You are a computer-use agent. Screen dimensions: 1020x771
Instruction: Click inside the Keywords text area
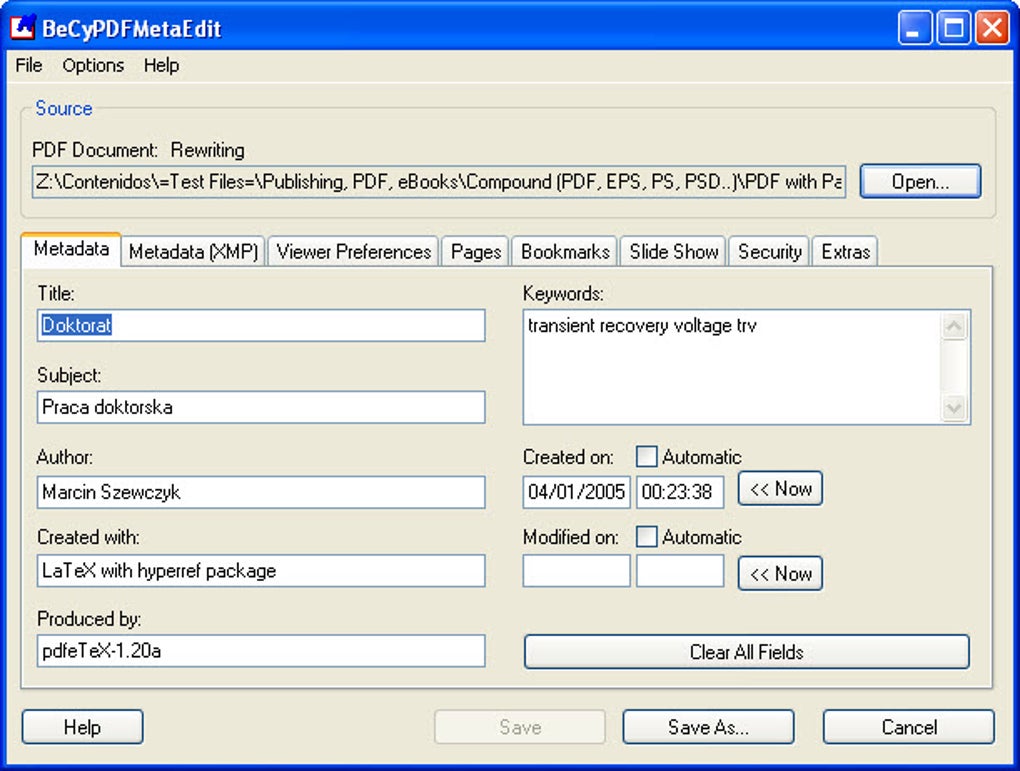pos(732,368)
